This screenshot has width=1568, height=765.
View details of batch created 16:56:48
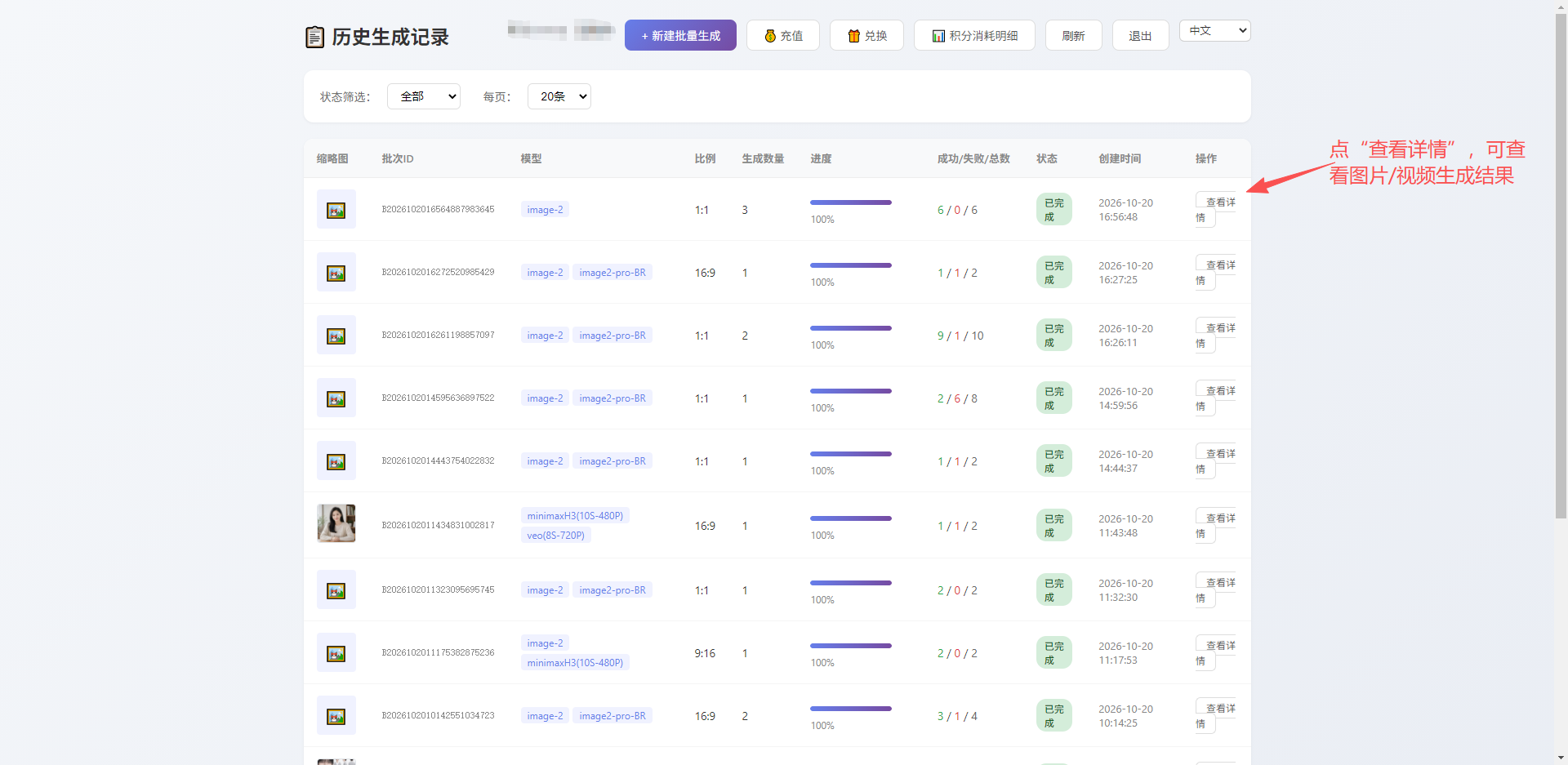(1215, 210)
